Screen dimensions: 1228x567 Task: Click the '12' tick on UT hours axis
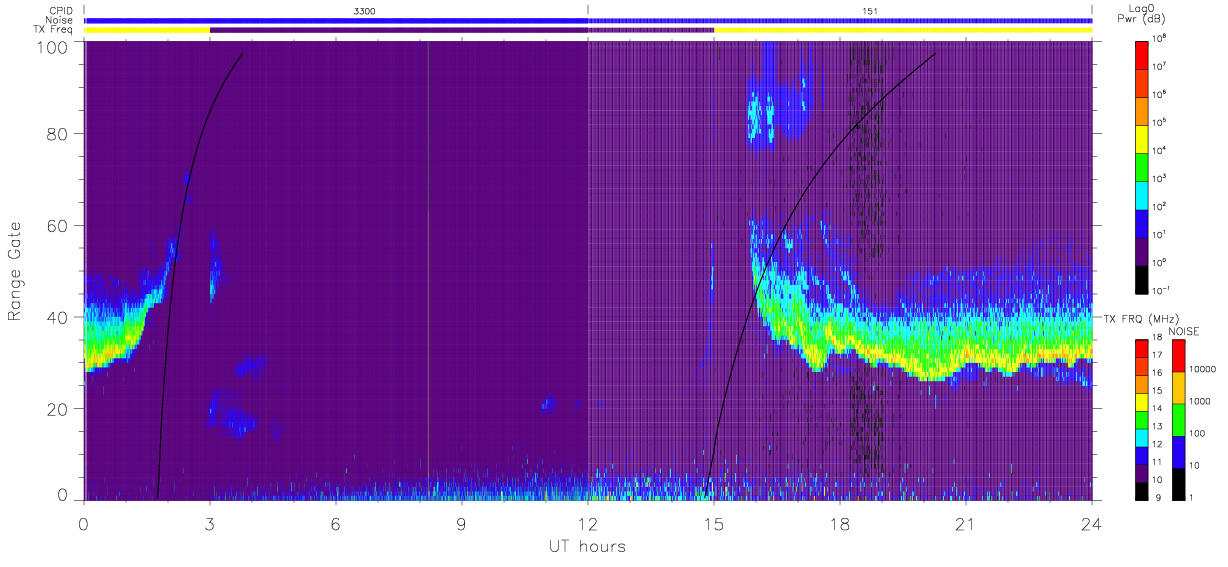[588, 524]
